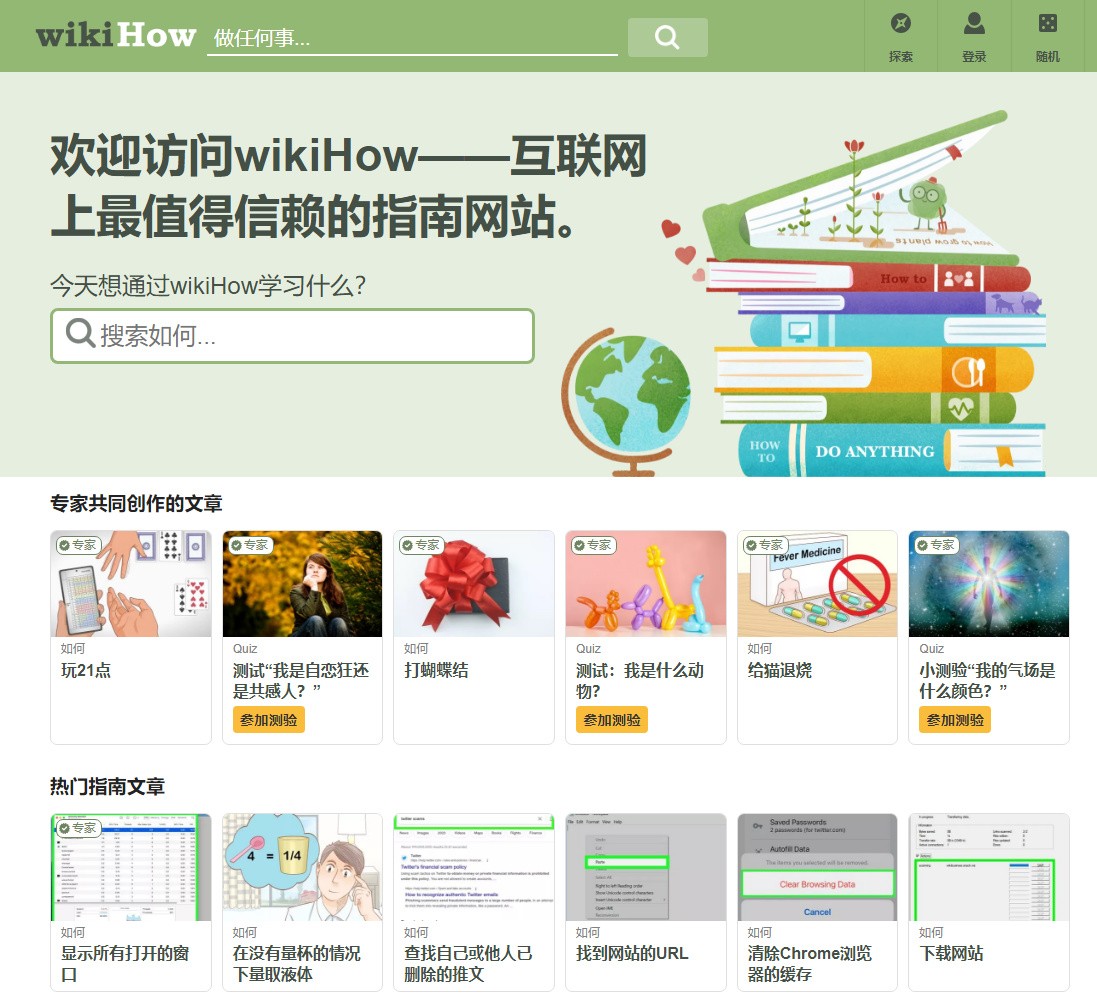Image resolution: width=1097 pixels, height=1002 pixels.
Task: Open the 下载网站 article
Action: click(x=951, y=953)
